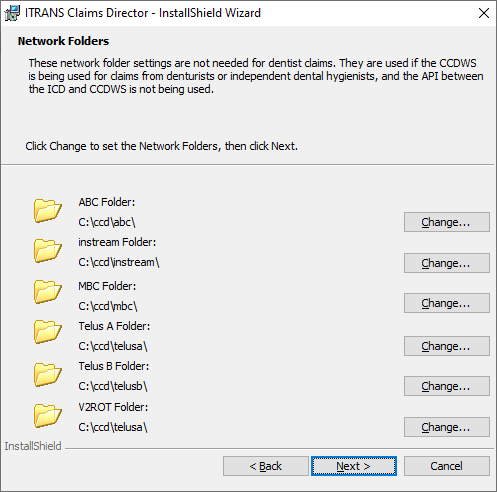Image resolution: width=497 pixels, height=492 pixels.
Task: Close the InstallShield Wizard window
Action: click(484, 13)
